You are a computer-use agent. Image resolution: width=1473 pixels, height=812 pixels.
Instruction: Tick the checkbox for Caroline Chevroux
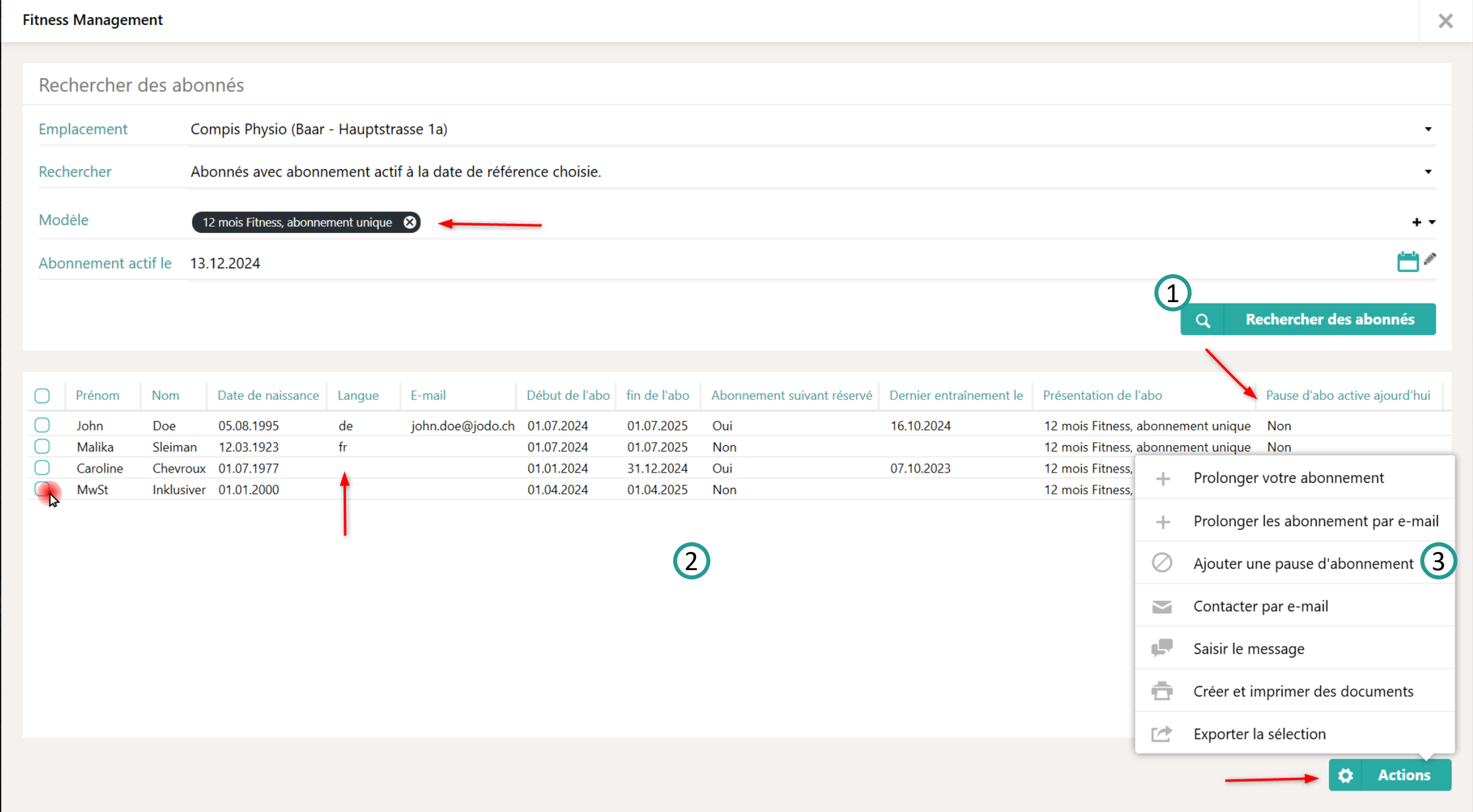[42, 467]
